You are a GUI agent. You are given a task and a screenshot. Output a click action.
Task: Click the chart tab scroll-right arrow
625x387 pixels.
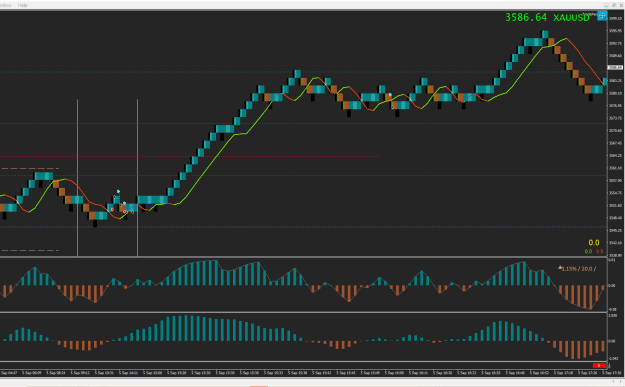[x=620, y=382]
